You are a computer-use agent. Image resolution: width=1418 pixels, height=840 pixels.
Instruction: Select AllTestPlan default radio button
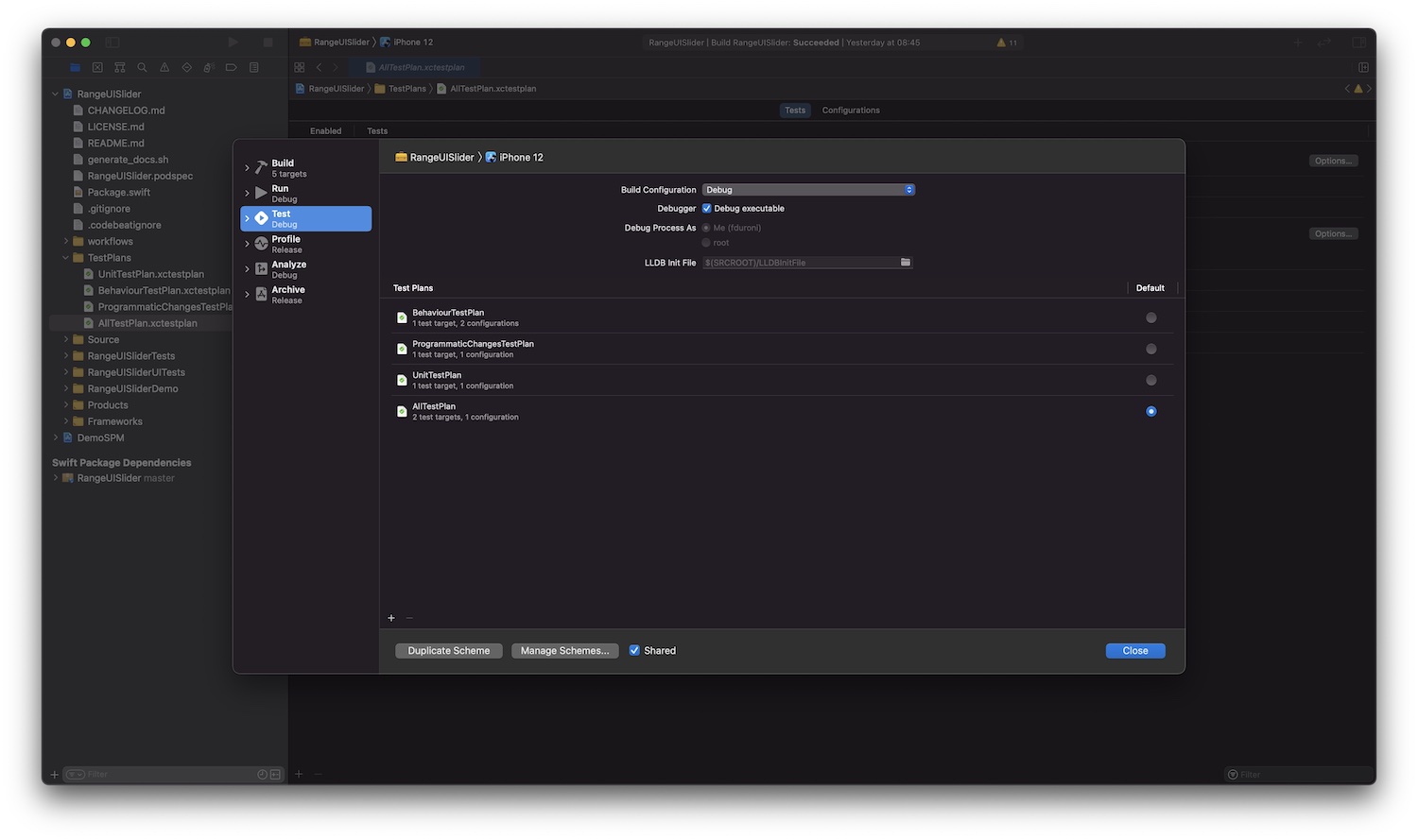tap(1151, 411)
